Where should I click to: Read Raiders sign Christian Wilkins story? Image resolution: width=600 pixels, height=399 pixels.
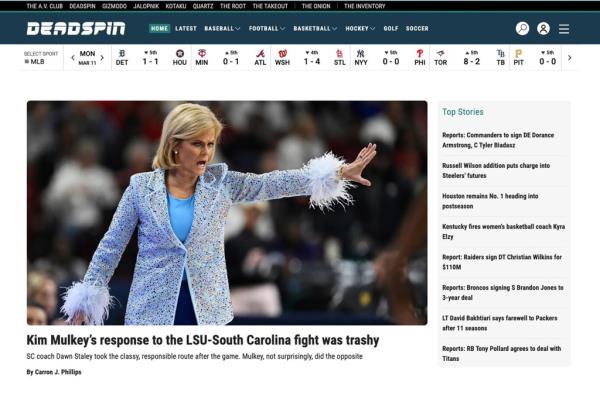[502, 262]
